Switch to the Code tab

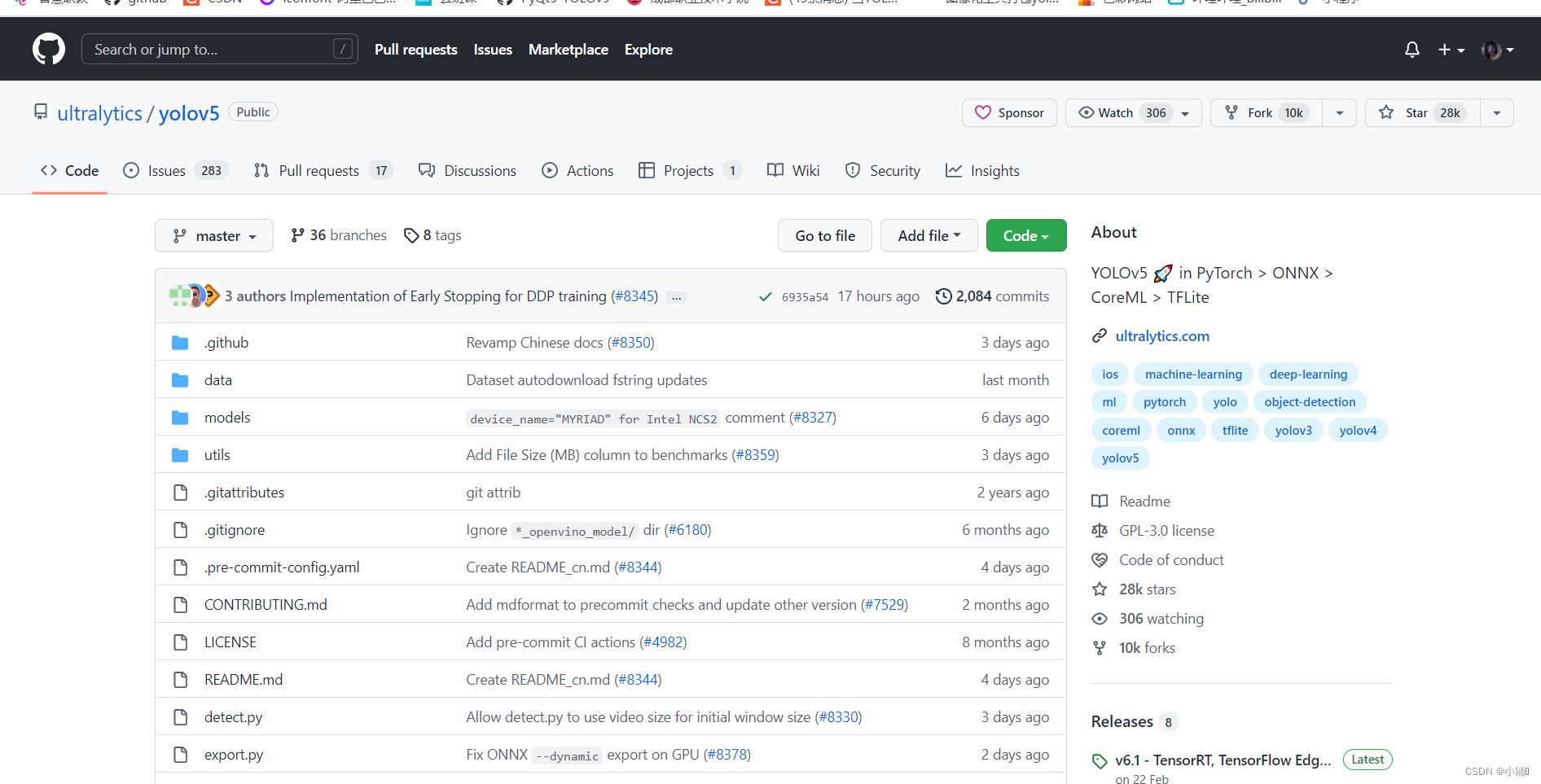[70, 170]
